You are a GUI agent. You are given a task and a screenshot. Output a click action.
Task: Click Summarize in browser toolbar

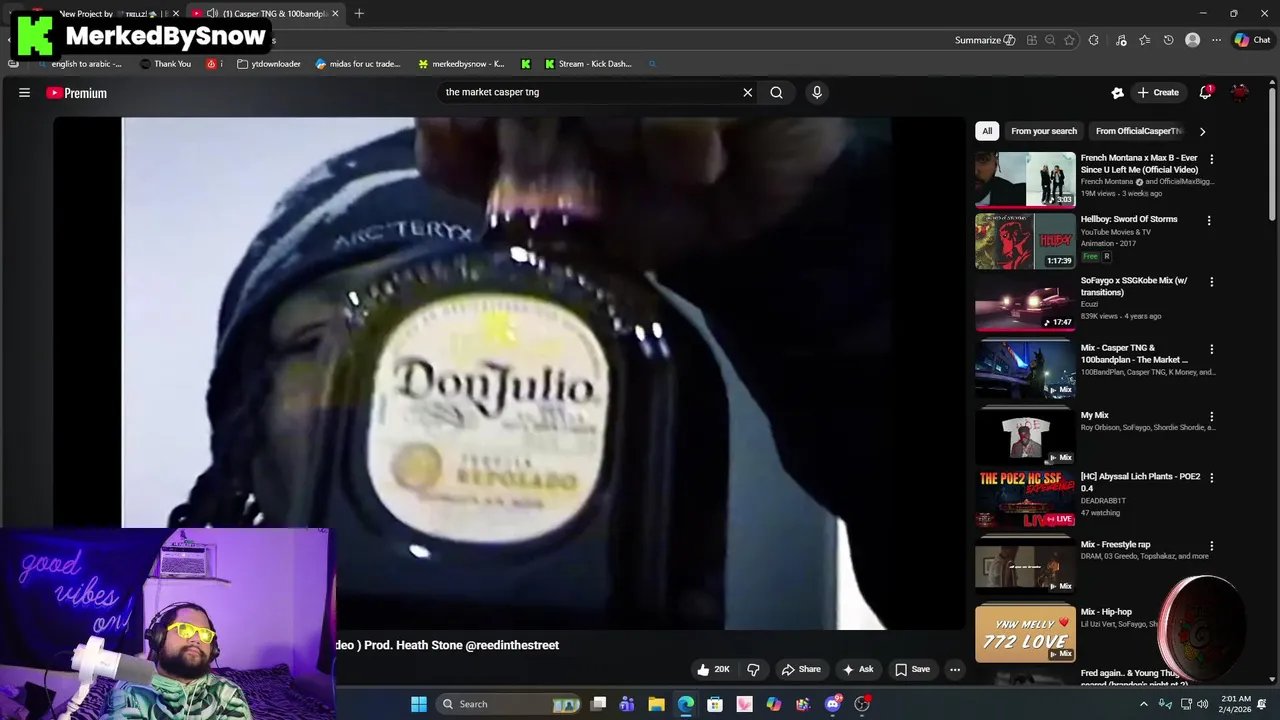click(x=984, y=40)
